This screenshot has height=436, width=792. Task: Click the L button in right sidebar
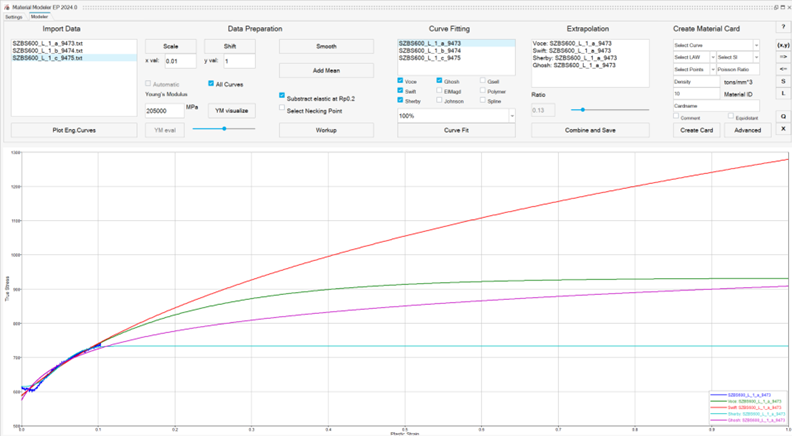click(x=781, y=93)
